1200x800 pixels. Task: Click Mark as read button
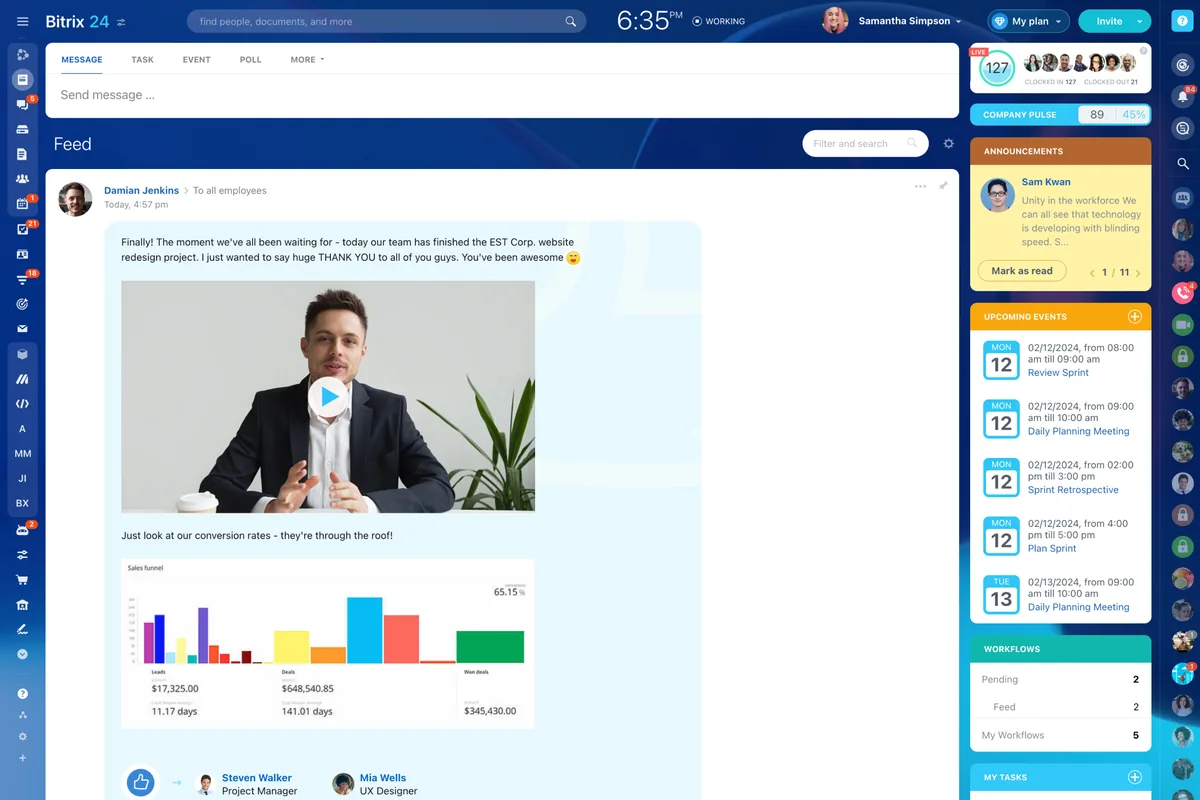(1022, 271)
